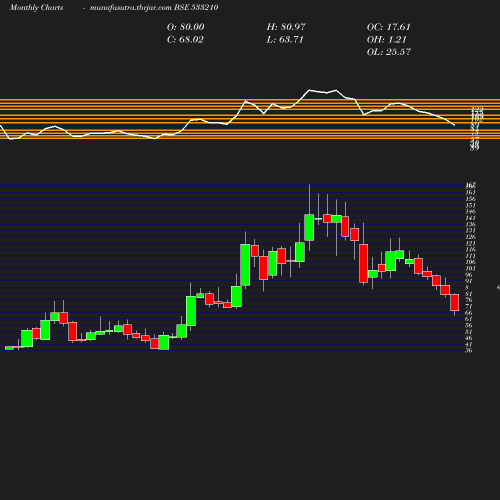
Task: Click the most recent red candlestick
Action: tap(455, 302)
